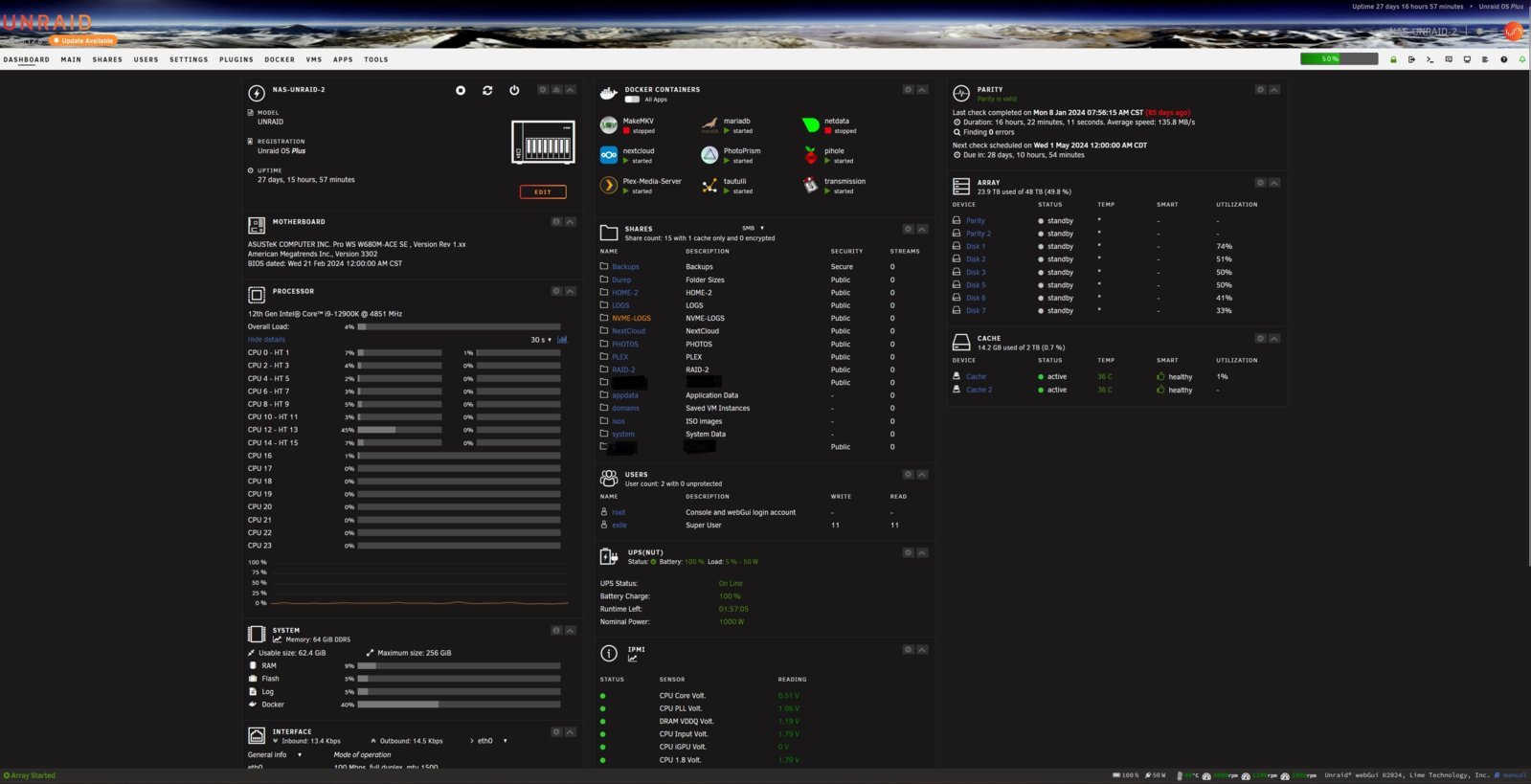This screenshot has height=784, width=1531.
Task: Click Hide details link in Processor
Action: click(266, 339)
